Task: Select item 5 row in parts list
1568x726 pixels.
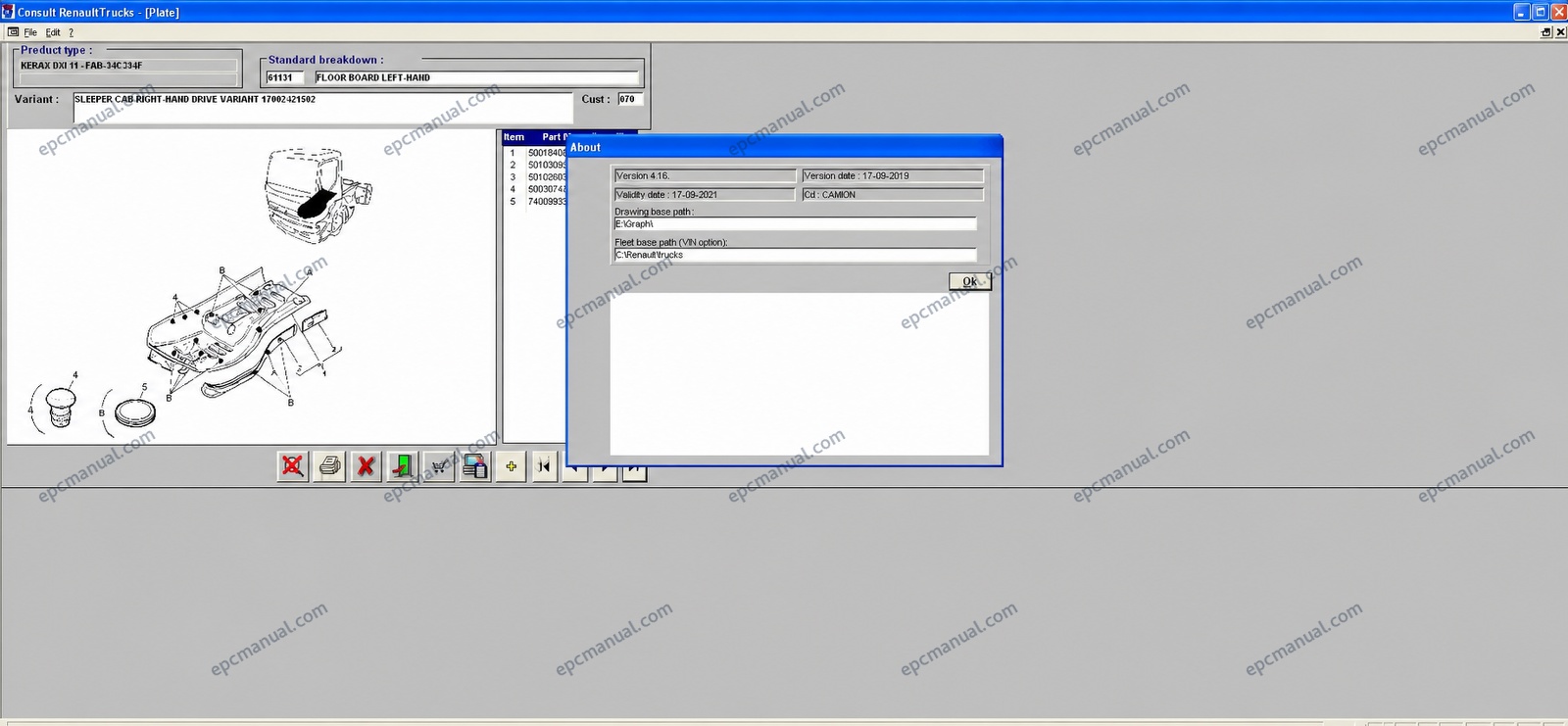Action: coord(535,202)
